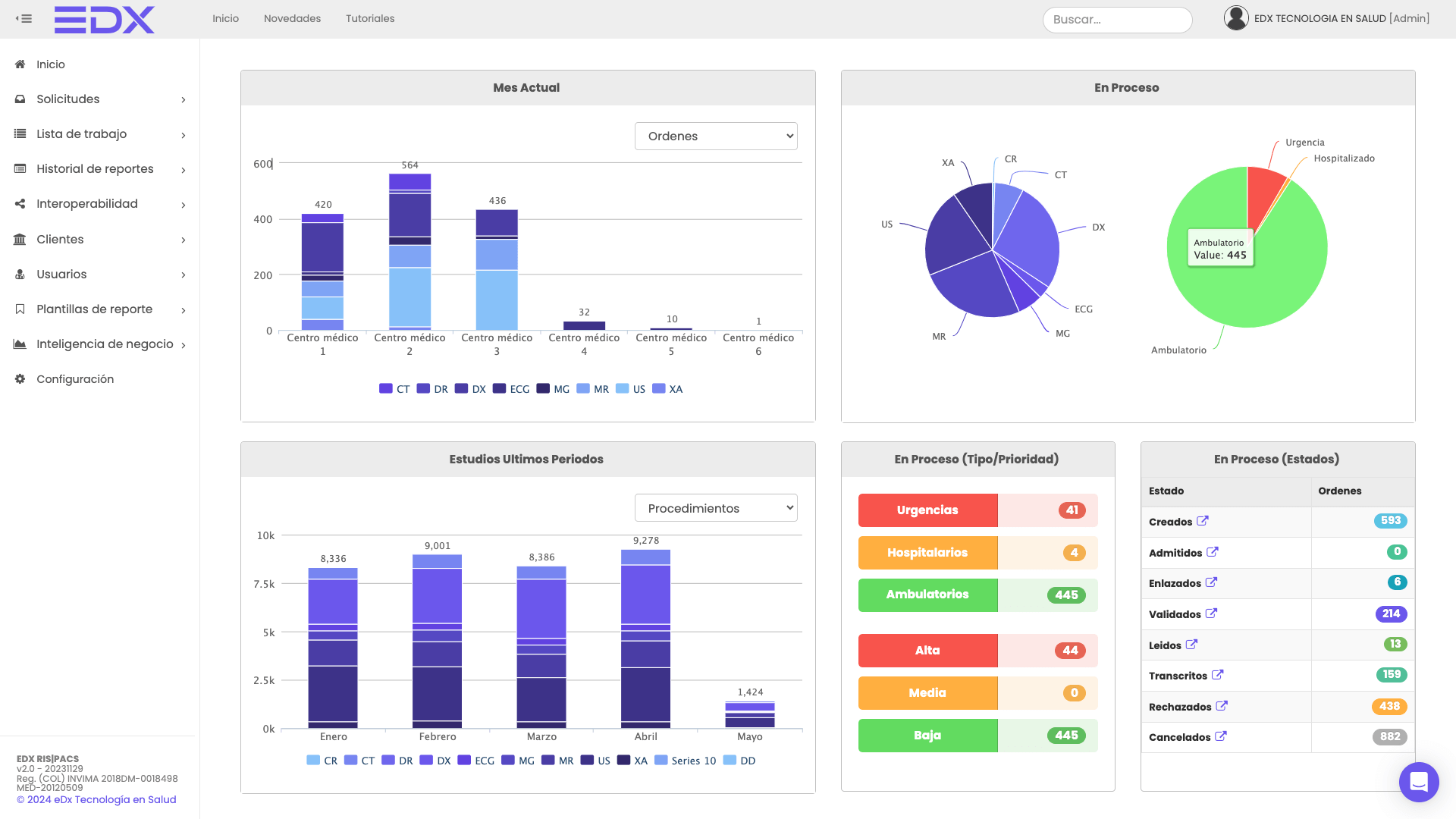Open Tutoriales in the top navigation

click(370, 18)
